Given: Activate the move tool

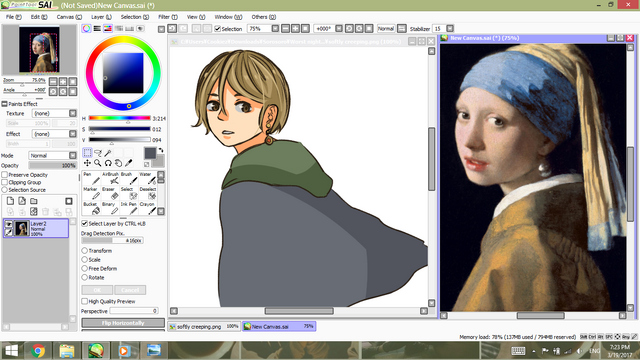Looking at the screenshot, I should click(87, 163).
